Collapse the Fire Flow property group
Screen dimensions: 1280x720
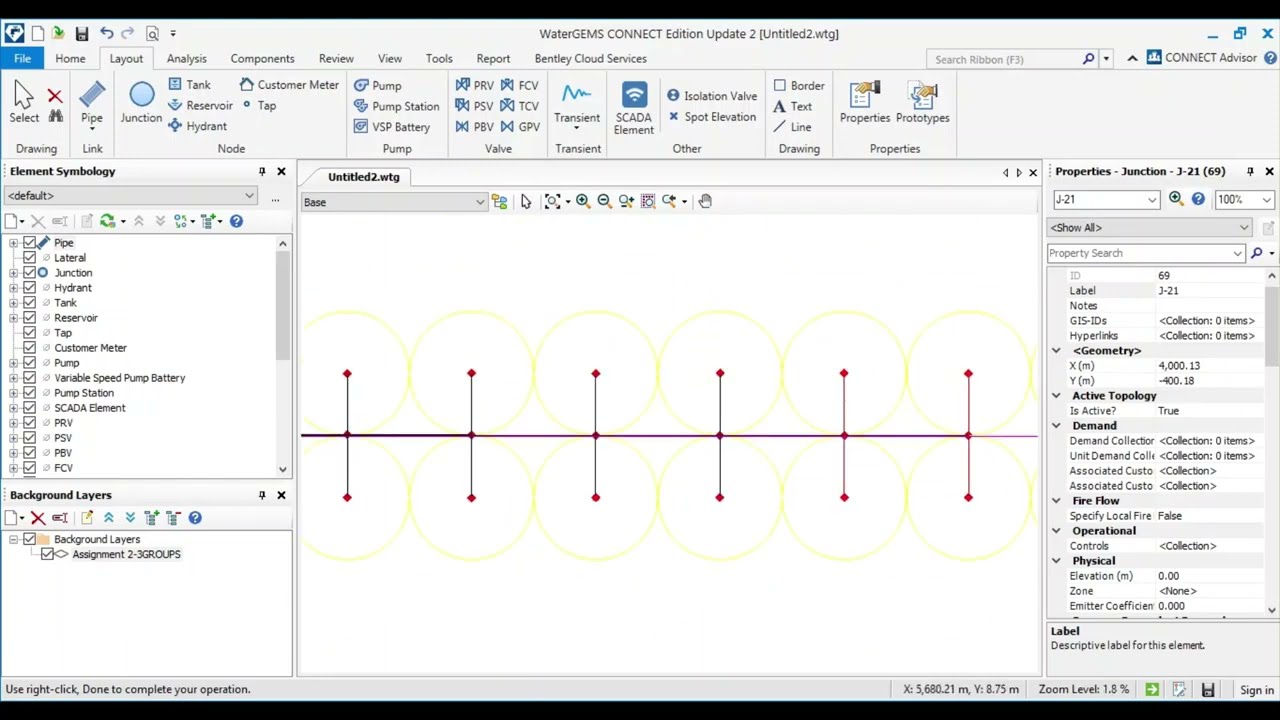(x=1056, y=501)
